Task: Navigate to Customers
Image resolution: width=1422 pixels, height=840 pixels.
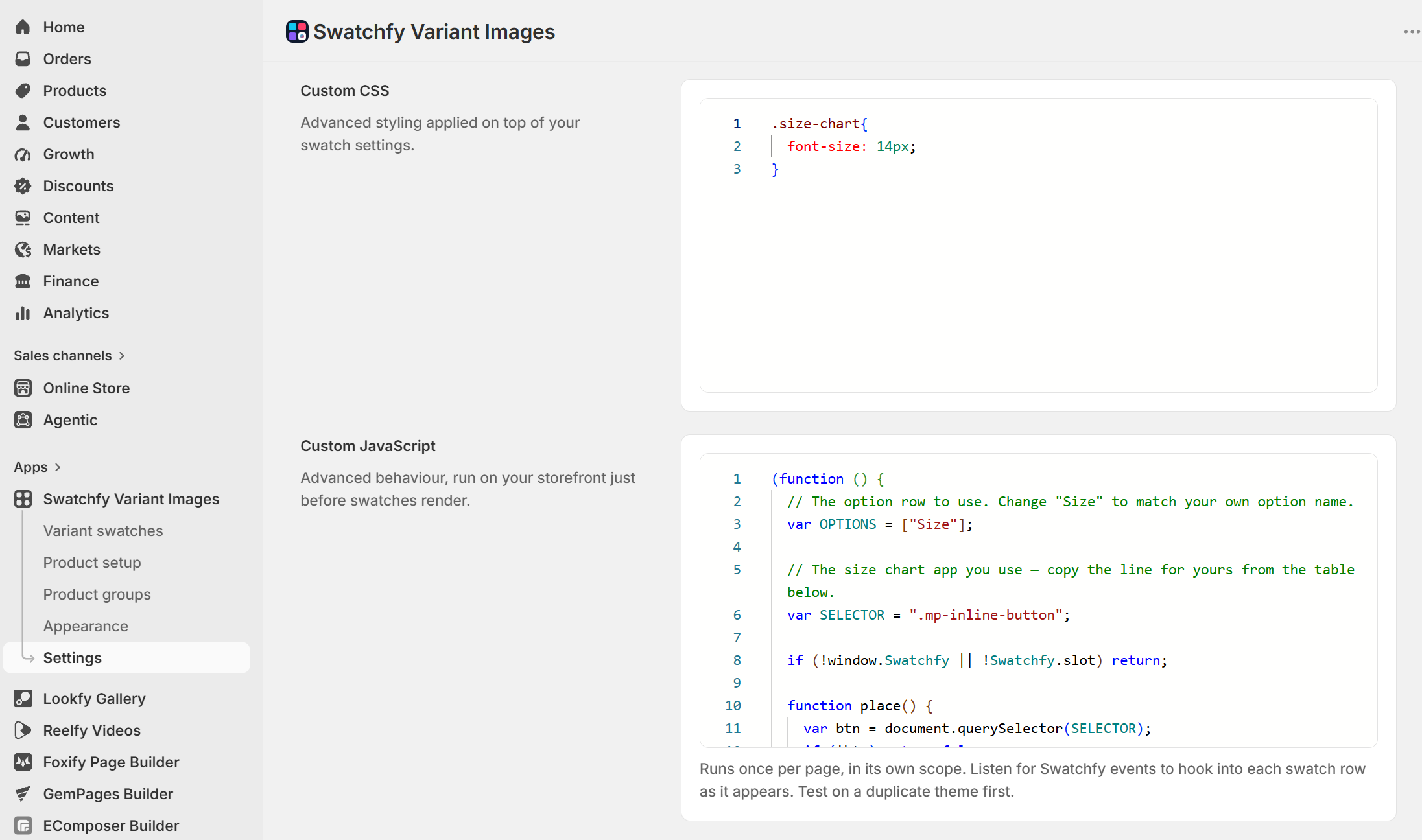Action: (82, 122)
